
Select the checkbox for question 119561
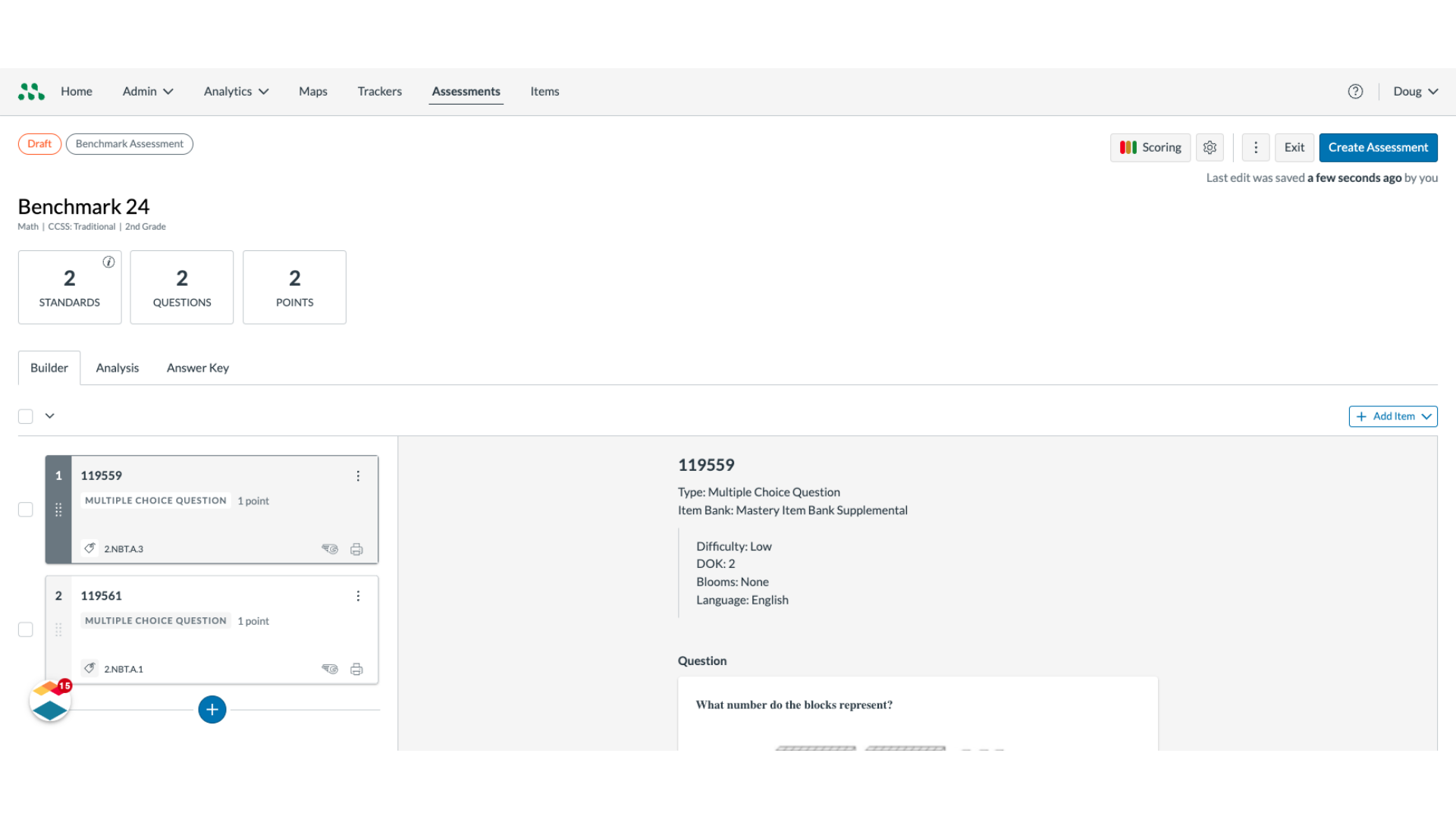25,629
